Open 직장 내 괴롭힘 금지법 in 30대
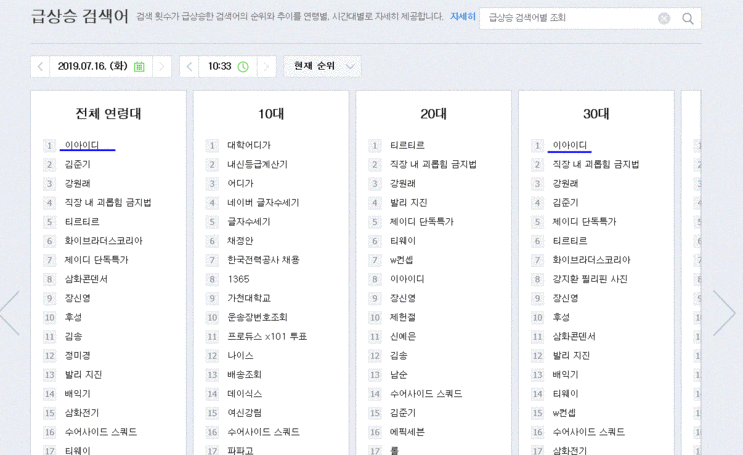 (596, 164)
